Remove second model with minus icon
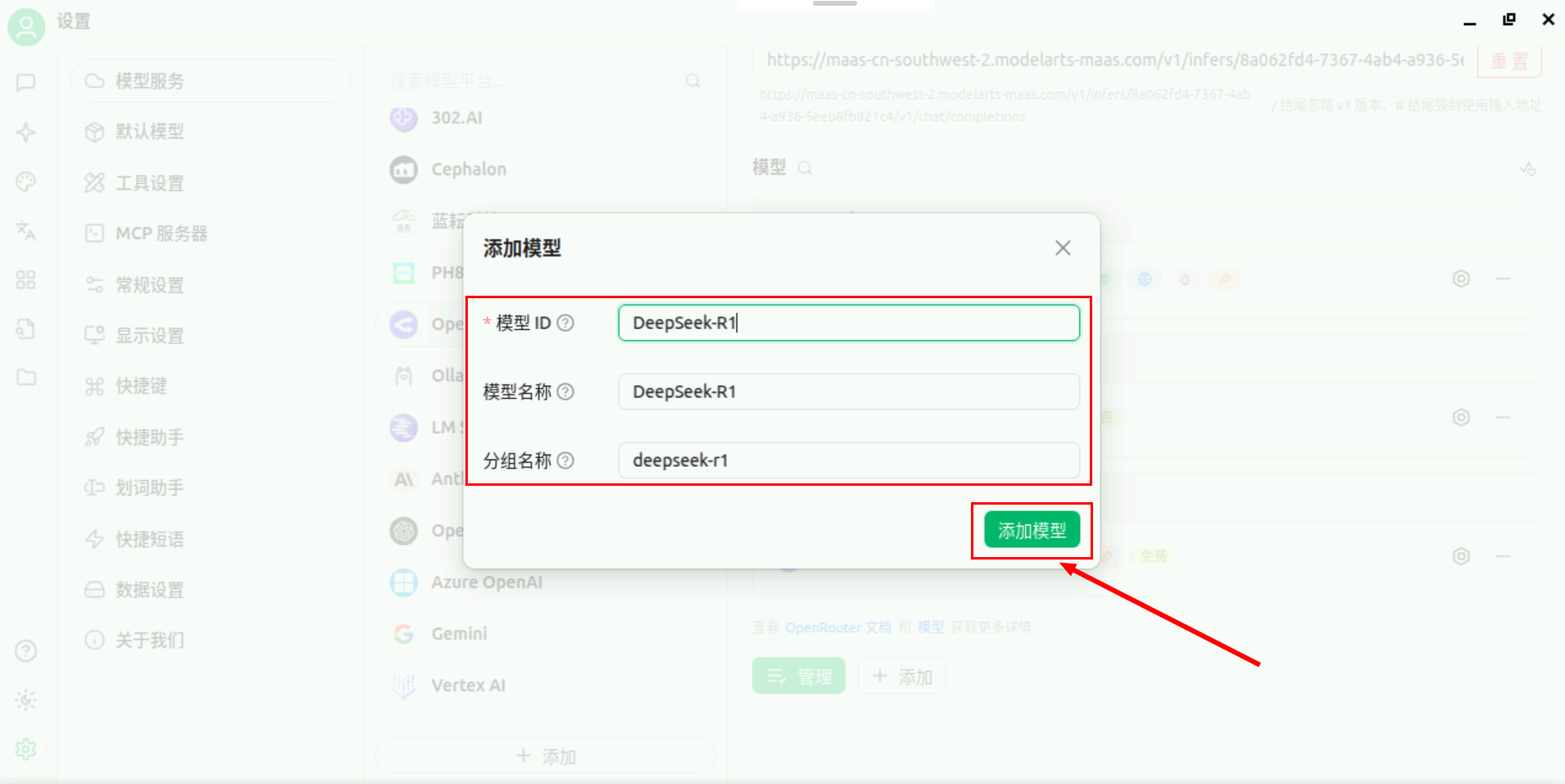This screenshot has width=1565, height=784. (x=1503, y=417)
